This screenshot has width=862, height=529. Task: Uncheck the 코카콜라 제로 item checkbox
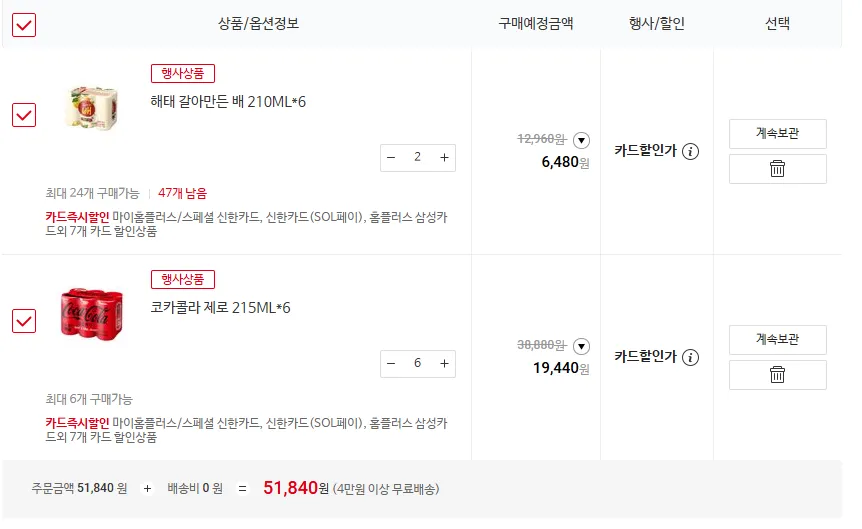coord(24,321)
